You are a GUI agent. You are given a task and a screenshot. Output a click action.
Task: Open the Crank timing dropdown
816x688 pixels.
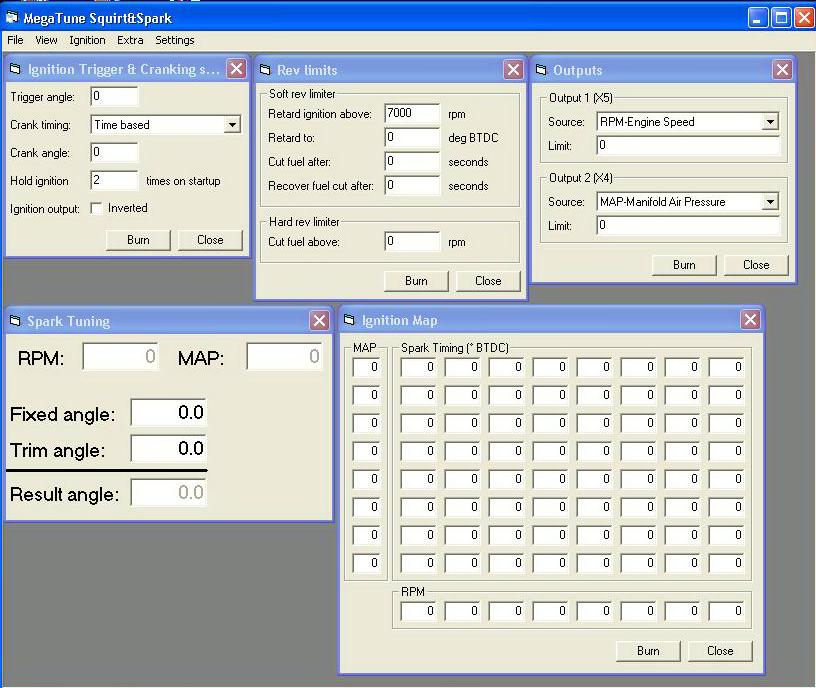tap(232, 125)
